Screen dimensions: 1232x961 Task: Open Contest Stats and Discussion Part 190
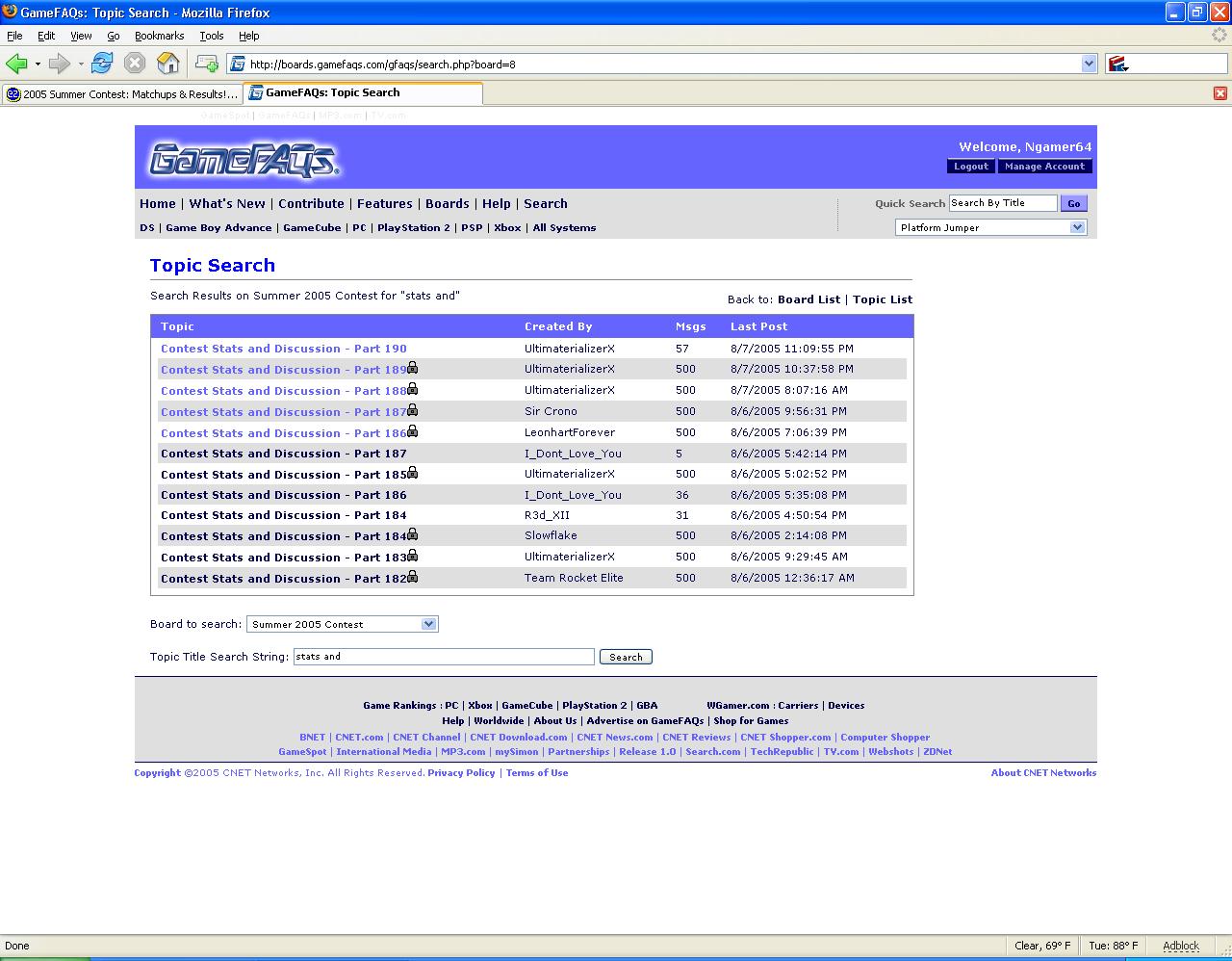click(284, 349)
